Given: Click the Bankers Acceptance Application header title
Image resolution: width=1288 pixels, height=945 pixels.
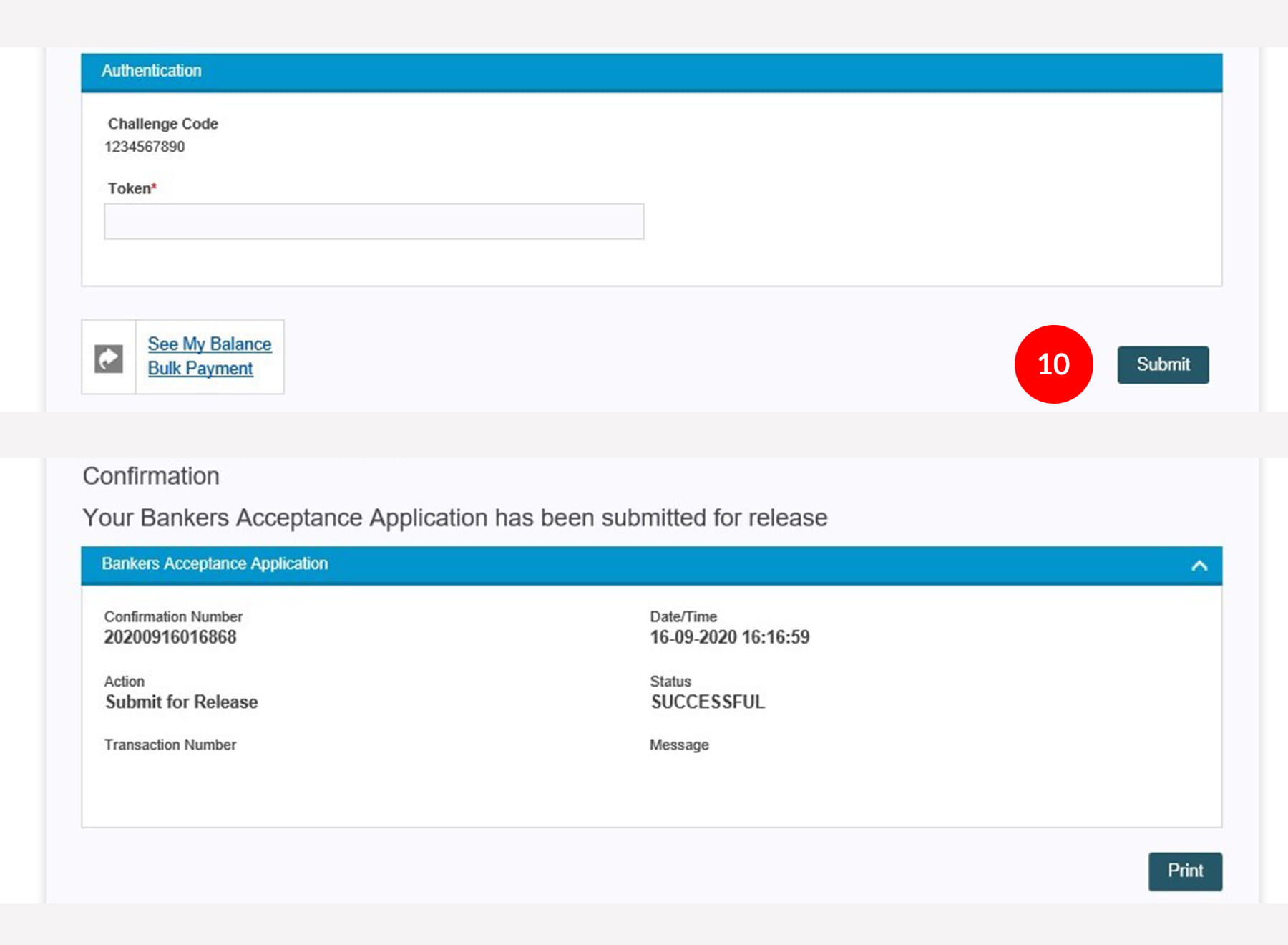Looking at the screenshot, I should [x=215, y=564].
